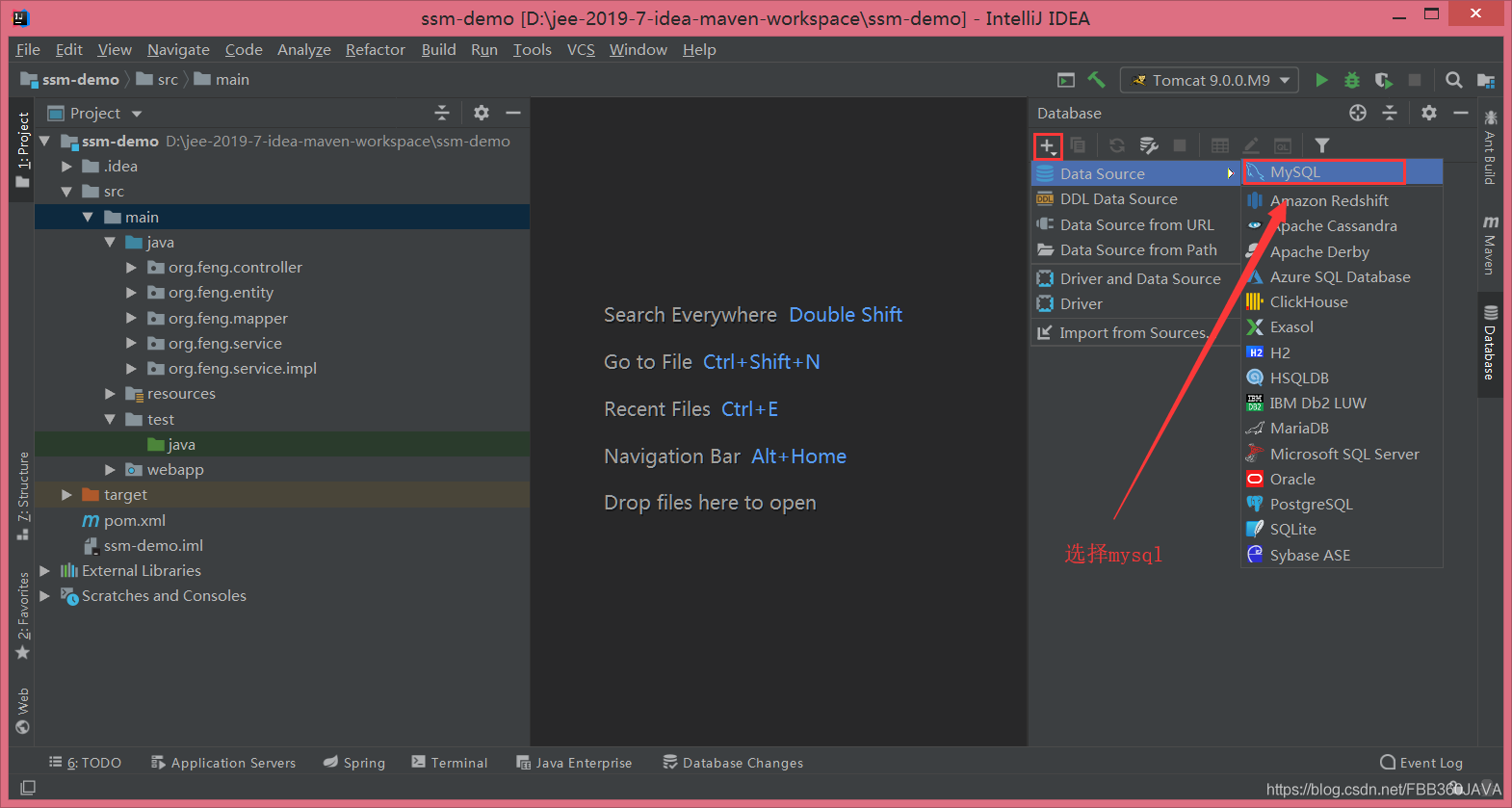Open Project panel settings gear
The height and width of the screenshot is (808, 1512).
pyautogui.click(x=482, y=113)
